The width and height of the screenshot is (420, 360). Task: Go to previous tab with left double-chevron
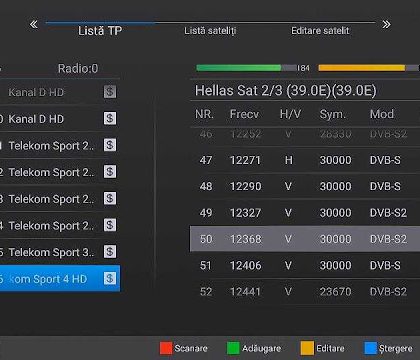coord(34,24)
